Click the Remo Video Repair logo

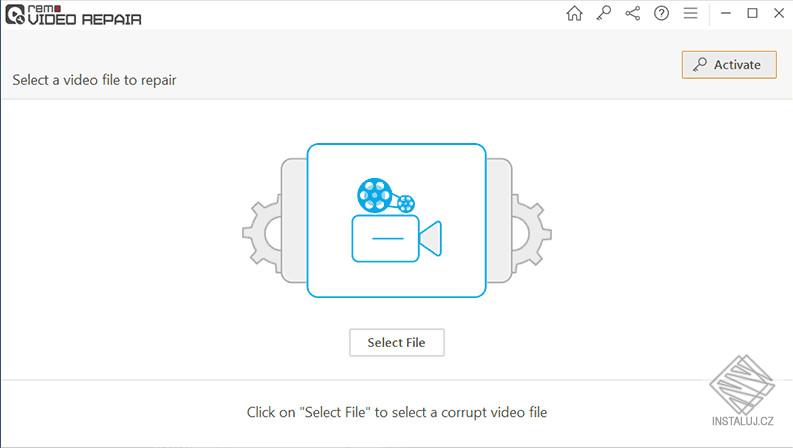73,13
